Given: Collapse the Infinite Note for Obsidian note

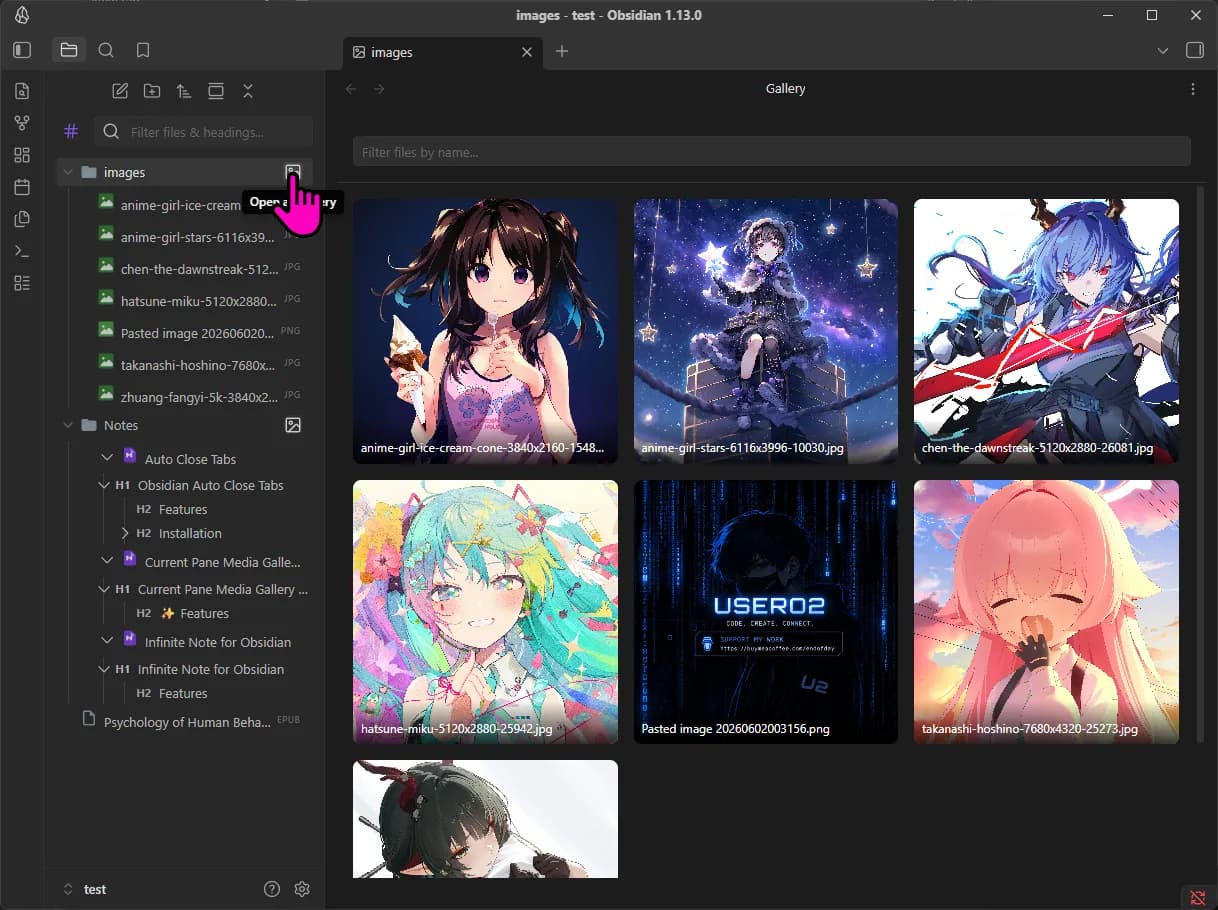Looking at the screenshot, I should (x=108, y=641).
